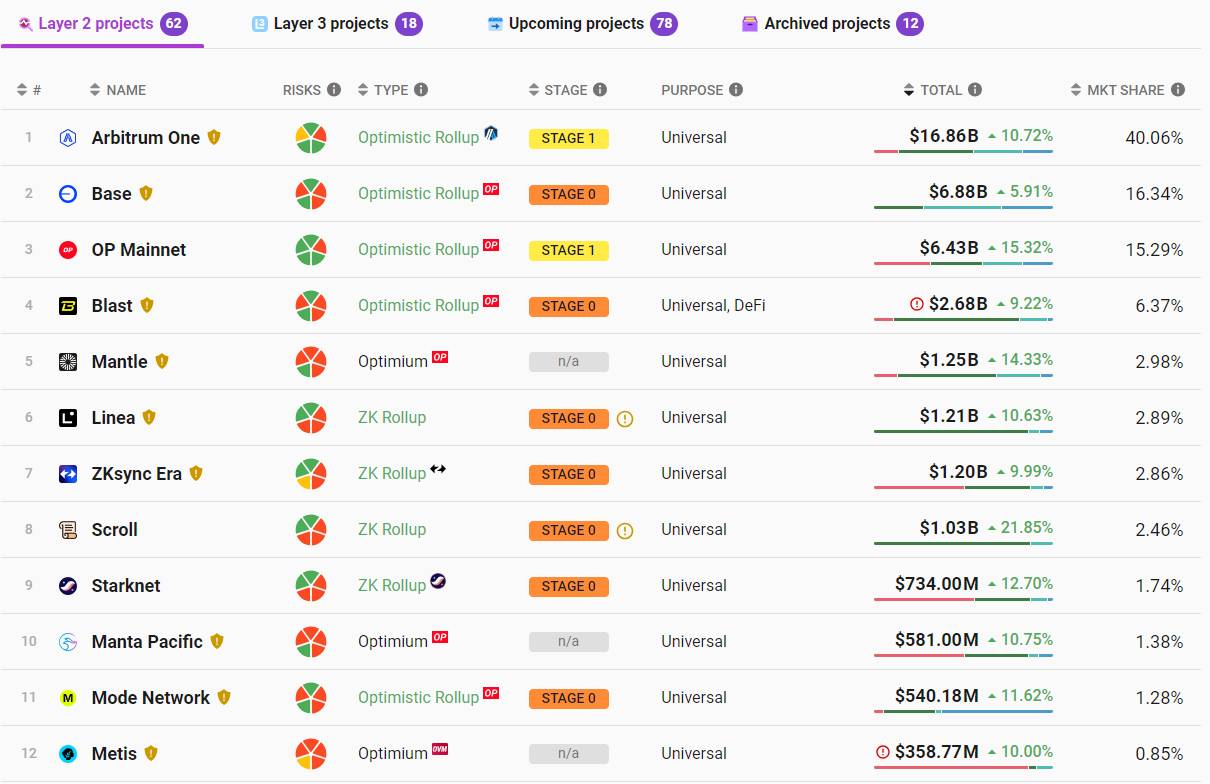This screenshot has height=784, width=1210.
Task: Click the risk pie chart for Arbitrum One
Action: (x=311, y=138)
